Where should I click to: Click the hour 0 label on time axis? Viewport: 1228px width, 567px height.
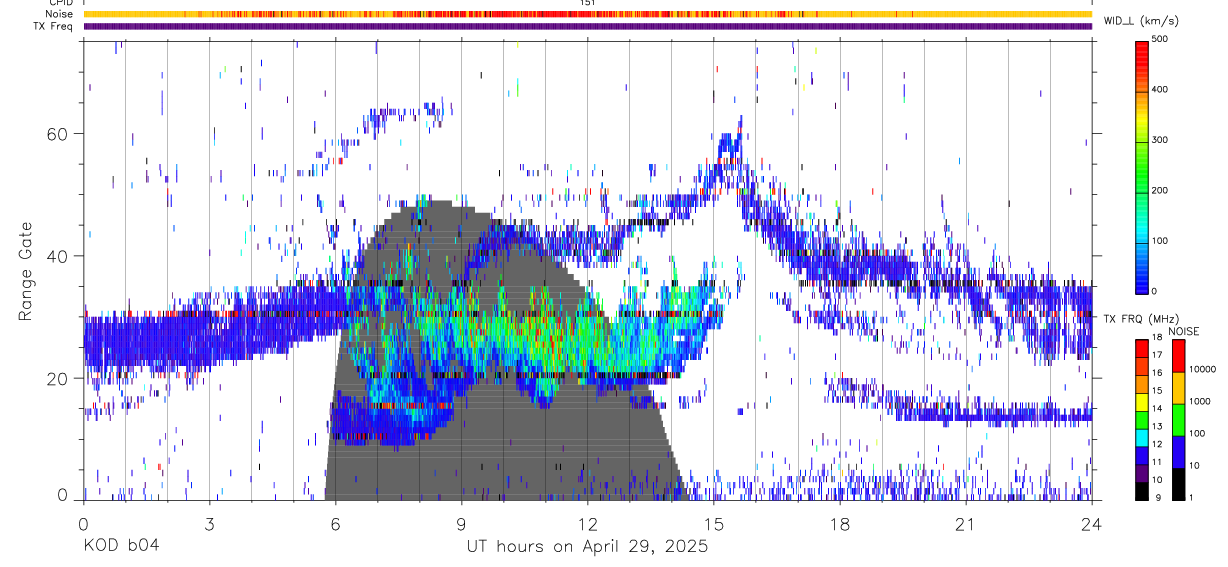click(x=83, y=523)
